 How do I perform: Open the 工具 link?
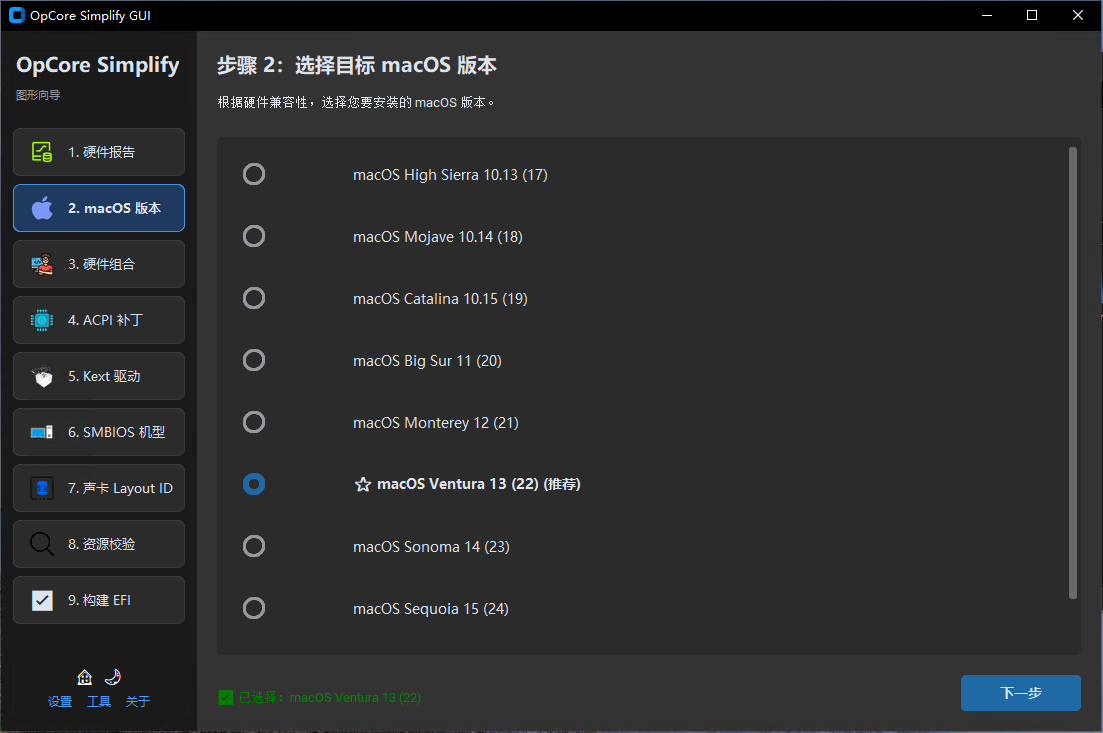coord(98,701)
